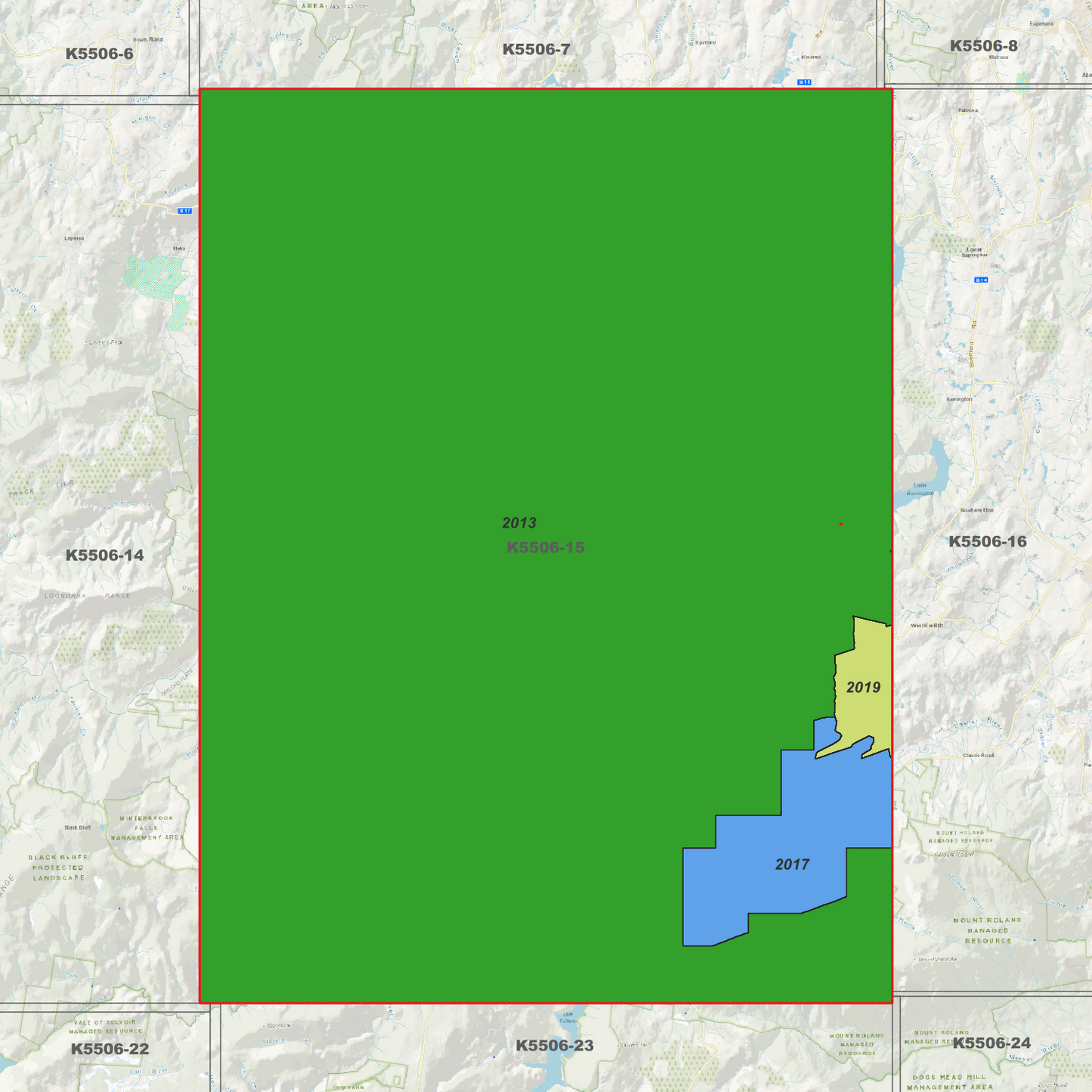The width and height of the screenshot is (1092, 1092).
Task: Click the Black Bluff Protected Landscape label
Action: [x=58, y=868]
